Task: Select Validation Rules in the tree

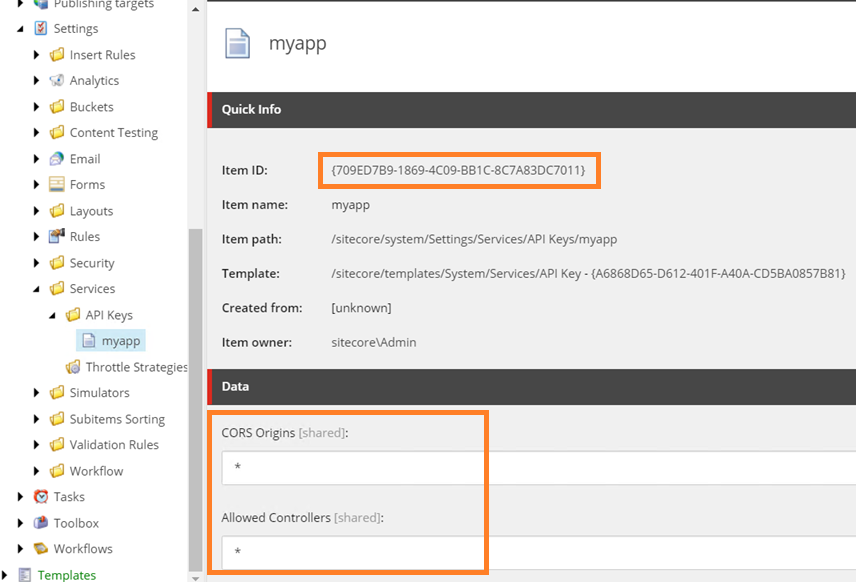Action: pos(114,445)
